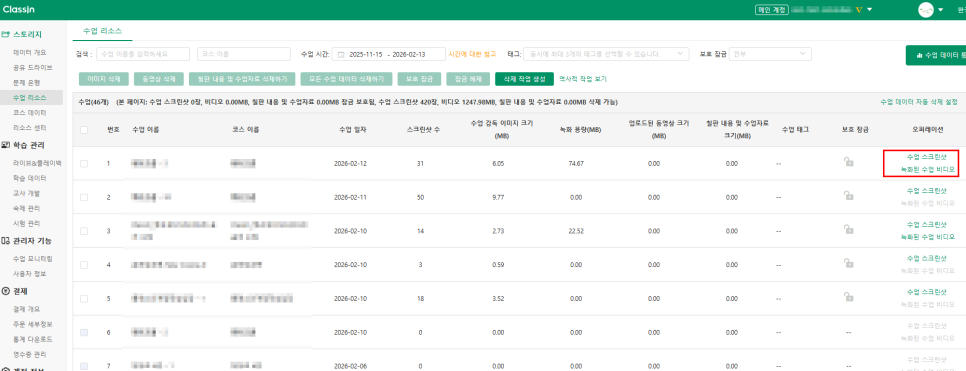Click 칠판 내용 및 수업자료 삭제하기 button
The image size is (966, 371).
242,79
